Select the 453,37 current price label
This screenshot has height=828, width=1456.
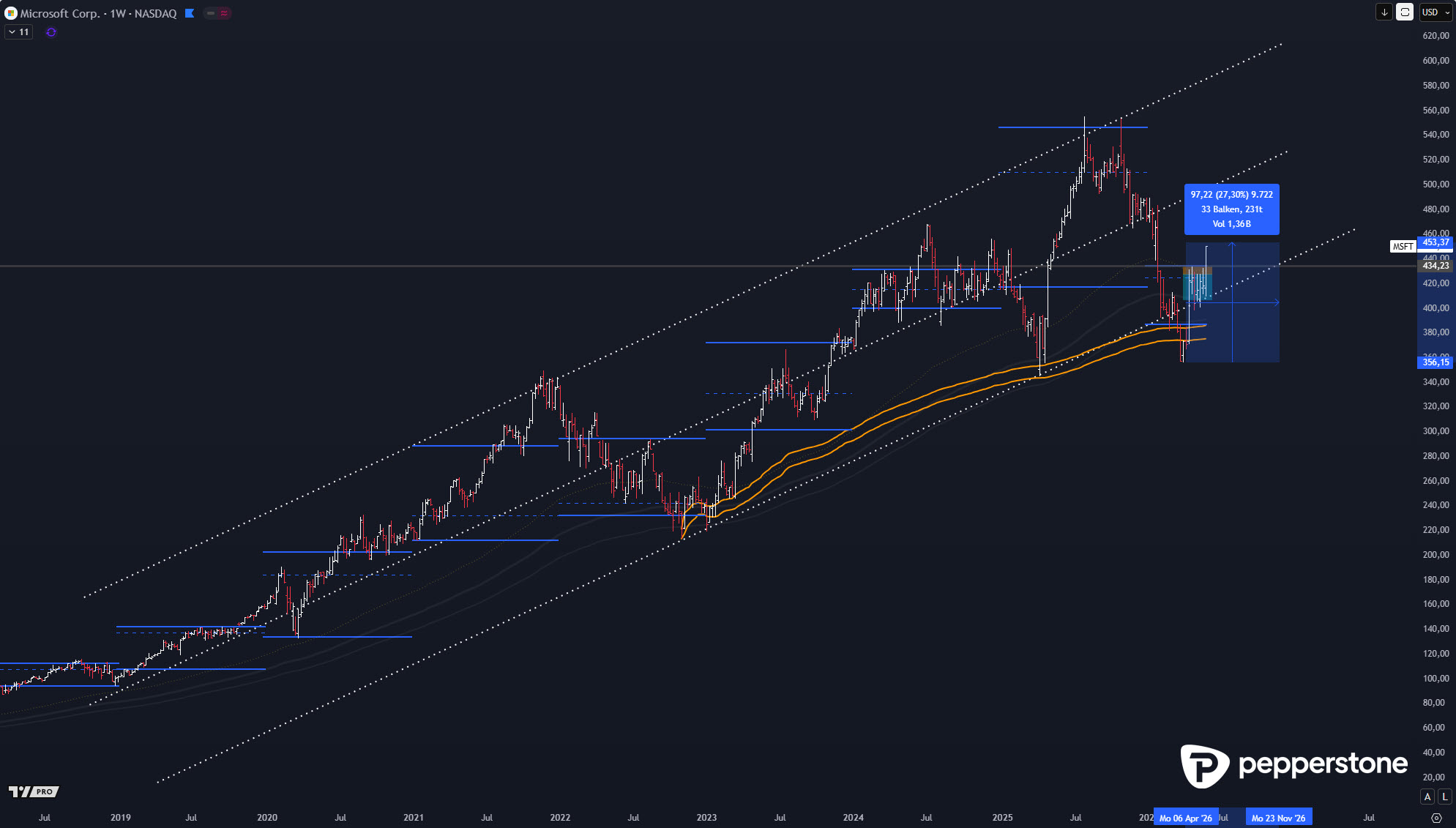point(1436,242)
